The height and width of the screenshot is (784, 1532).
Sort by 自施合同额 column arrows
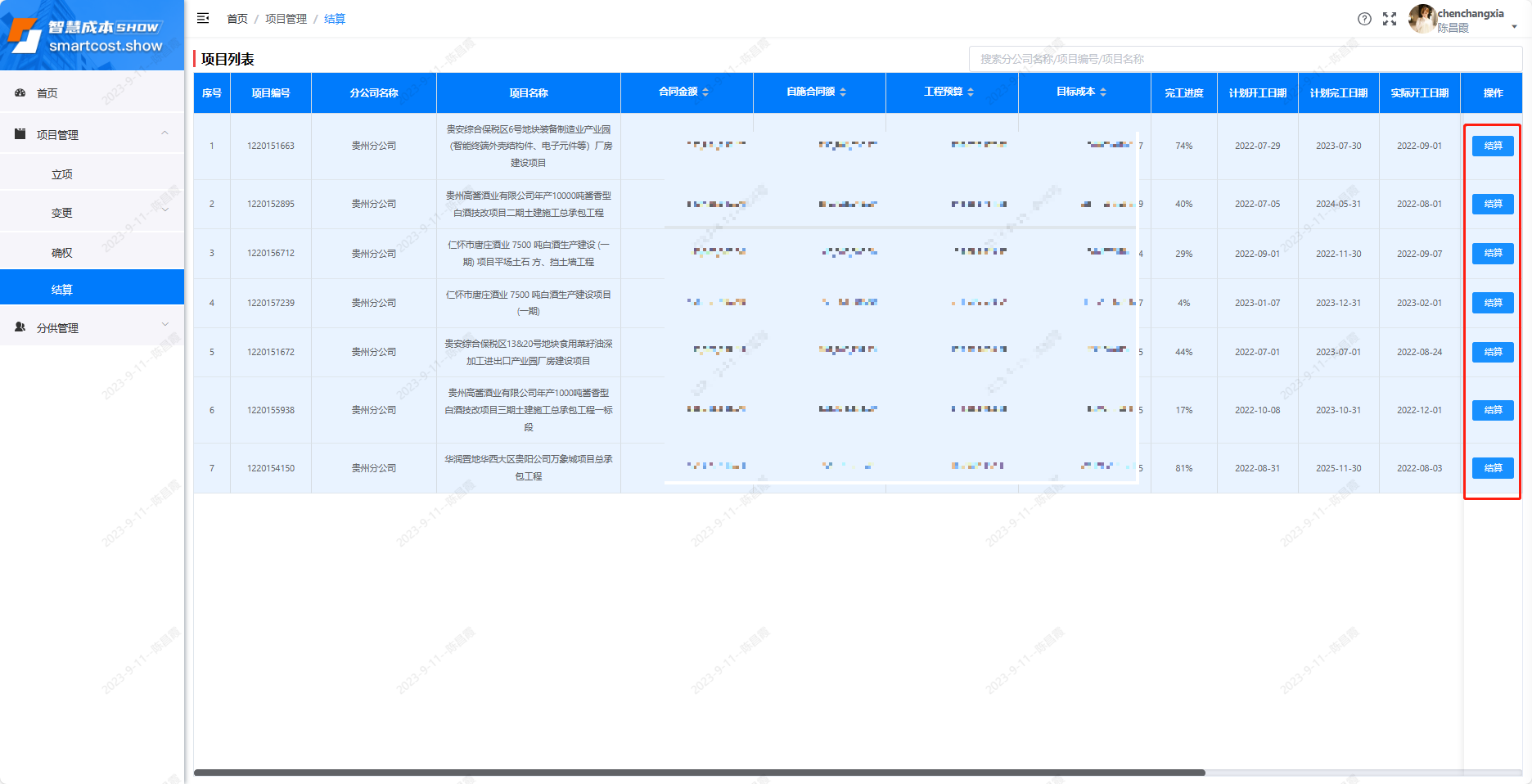pos(843,92)
